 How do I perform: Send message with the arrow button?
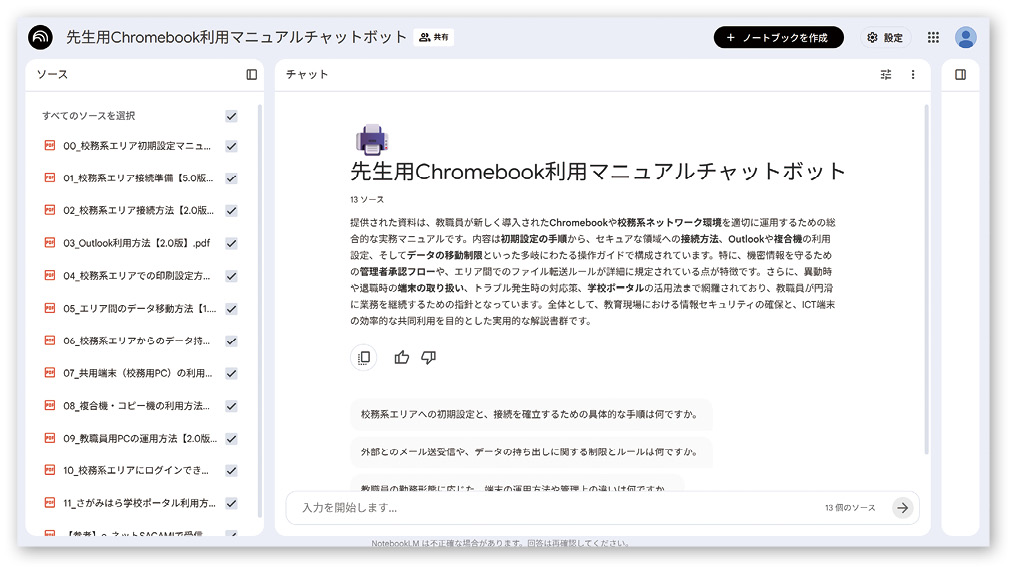[902, 508]
